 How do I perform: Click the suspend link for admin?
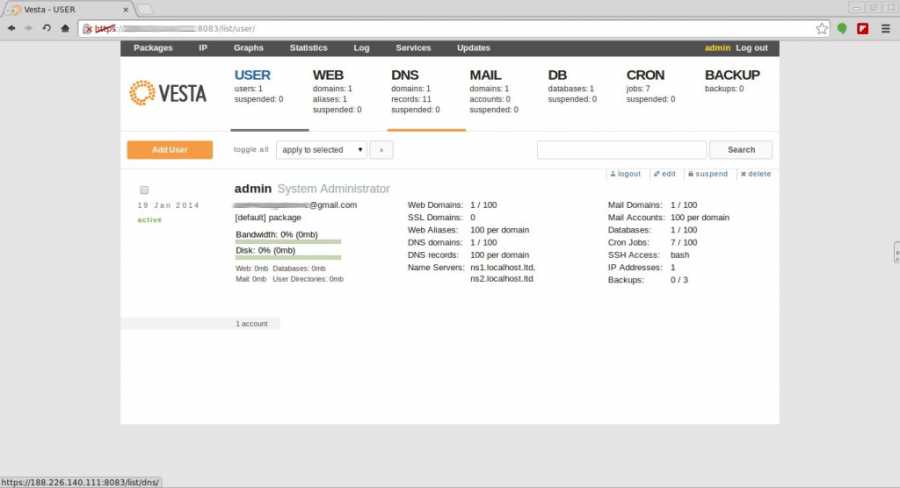coord(708,174)
